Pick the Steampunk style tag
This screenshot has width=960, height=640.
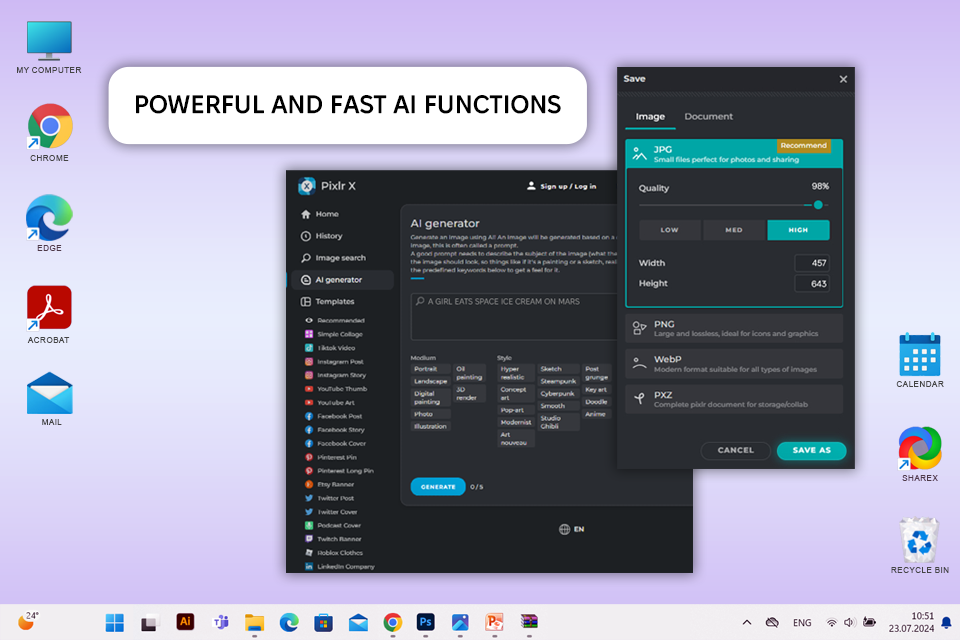(558, 382)
